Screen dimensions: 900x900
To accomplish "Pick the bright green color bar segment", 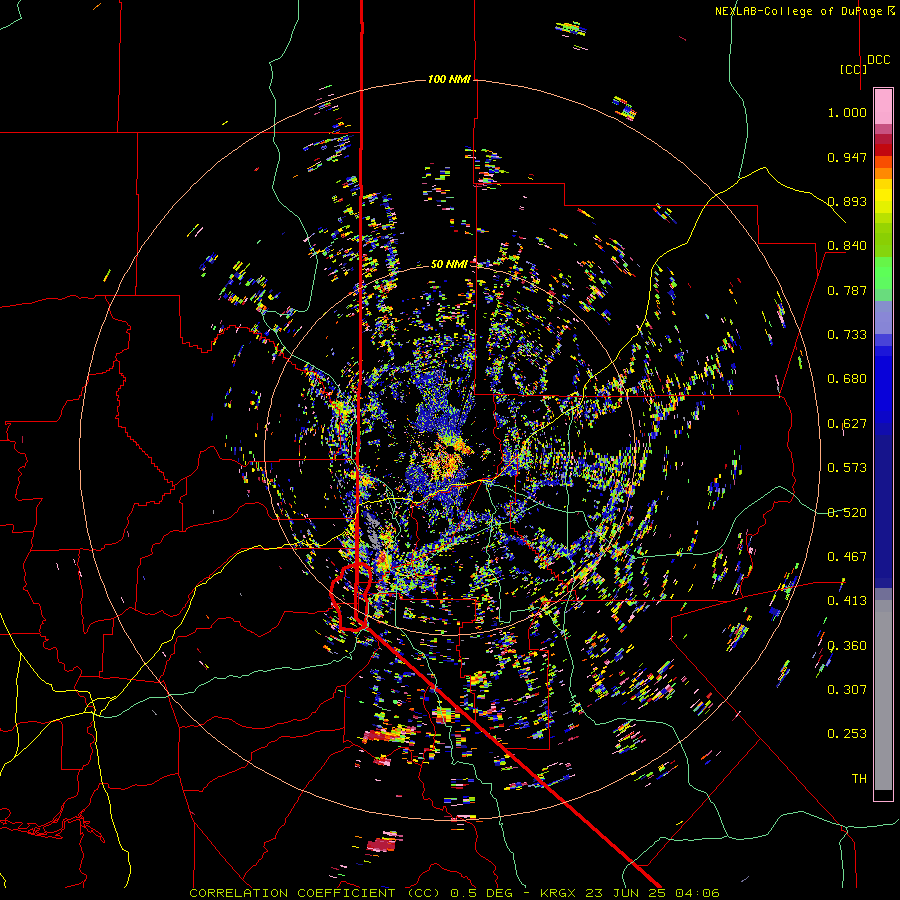I will point(883,273).
